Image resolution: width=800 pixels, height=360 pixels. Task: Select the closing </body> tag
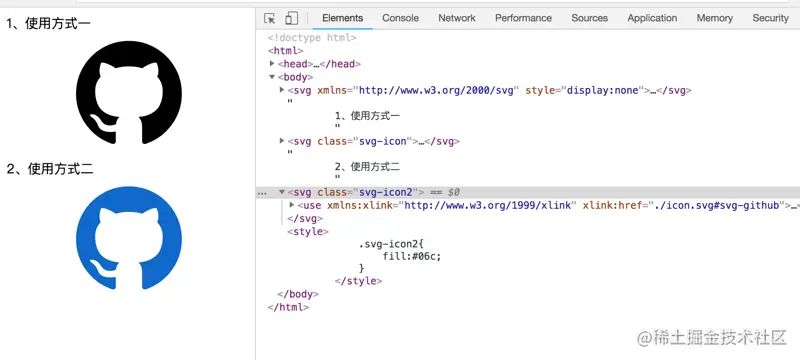pos(298,294)
